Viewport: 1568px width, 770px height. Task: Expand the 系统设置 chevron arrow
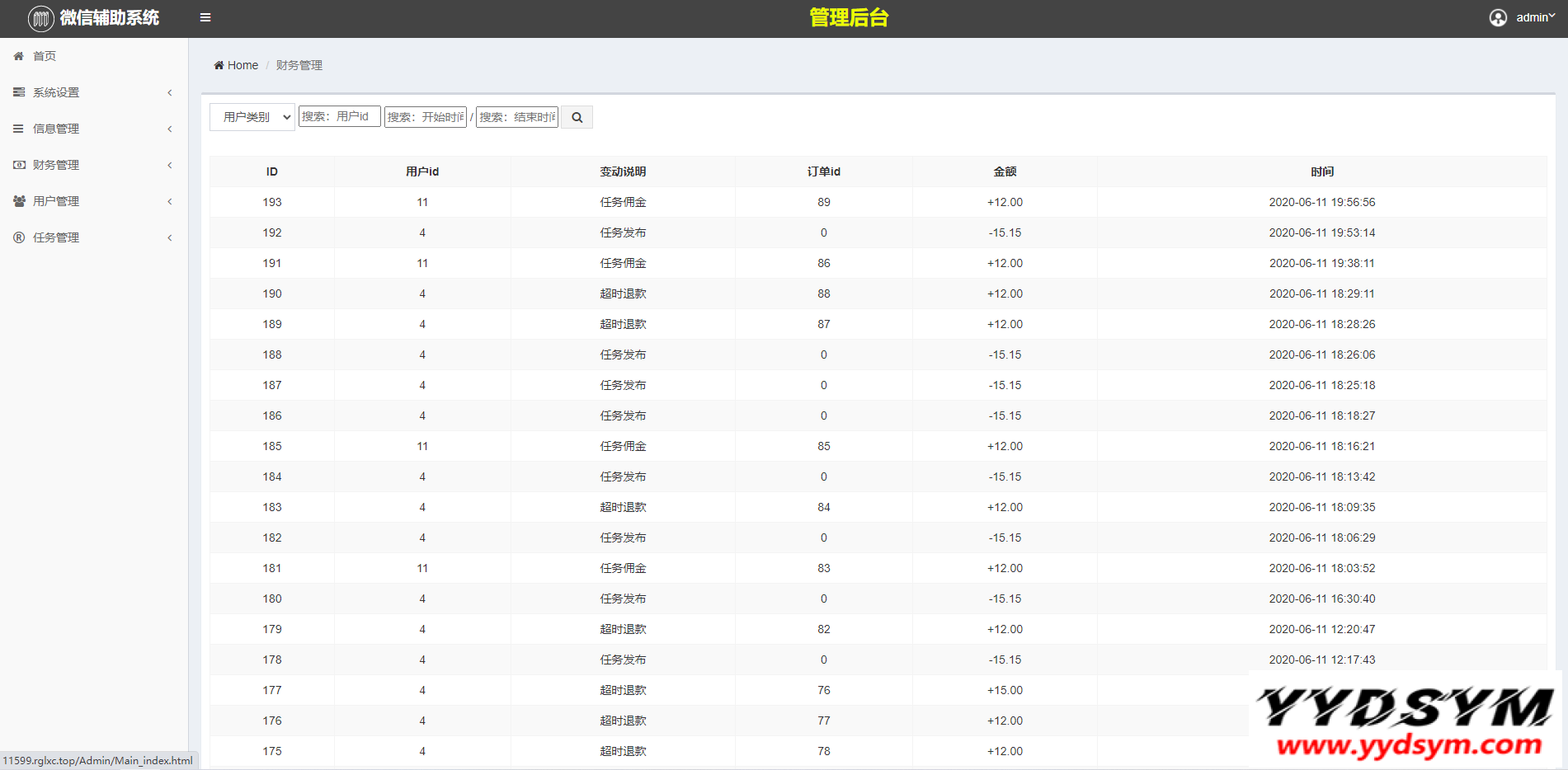pos(170,92)
